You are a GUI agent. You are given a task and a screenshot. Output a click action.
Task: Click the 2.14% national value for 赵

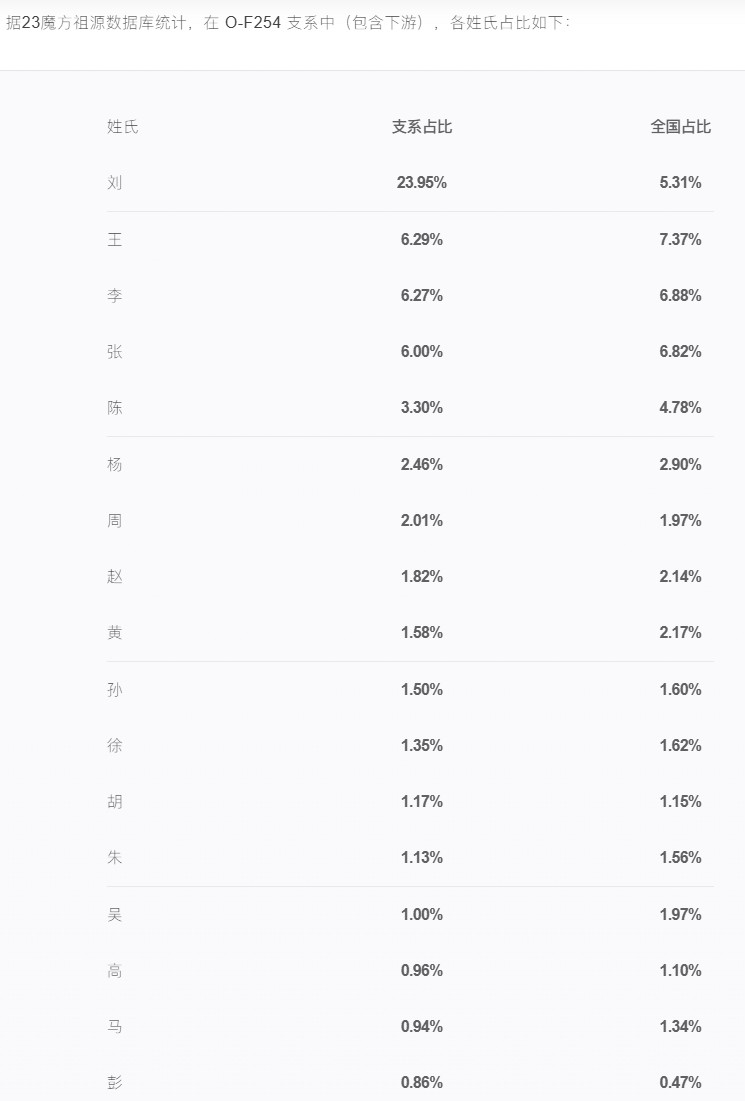(x=680, y=576)
